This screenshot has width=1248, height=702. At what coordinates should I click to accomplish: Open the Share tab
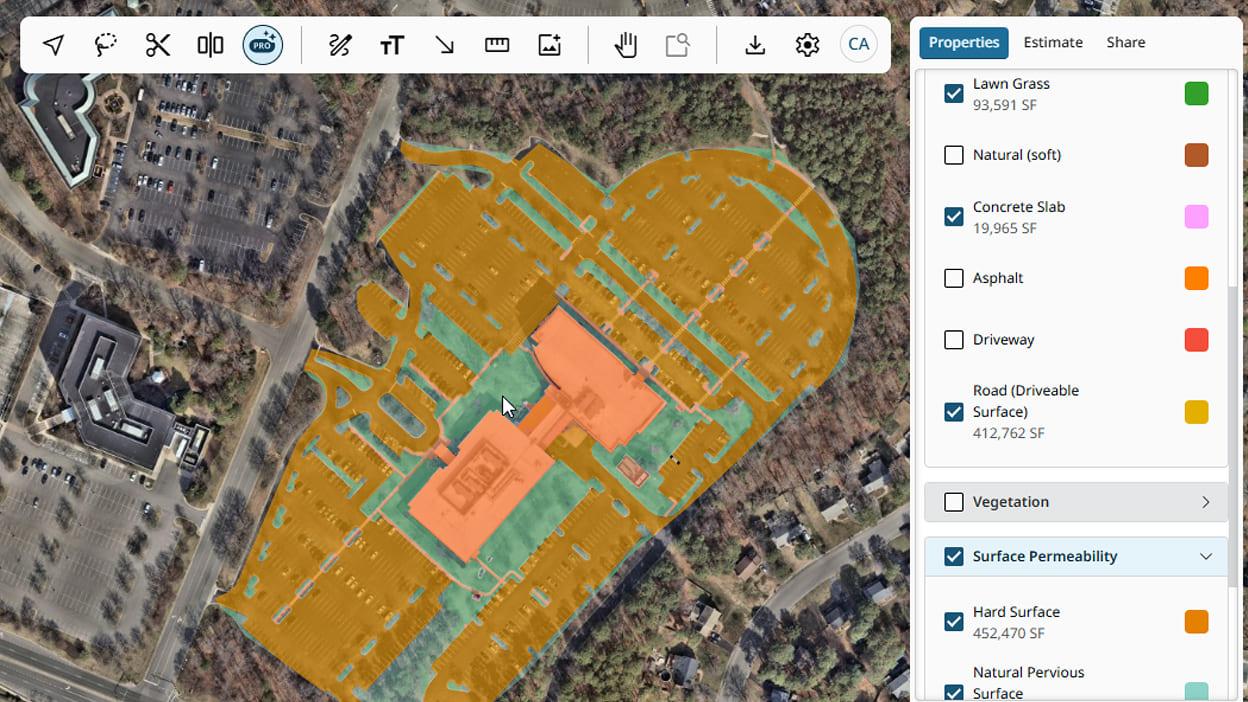tap(1126, 43)
